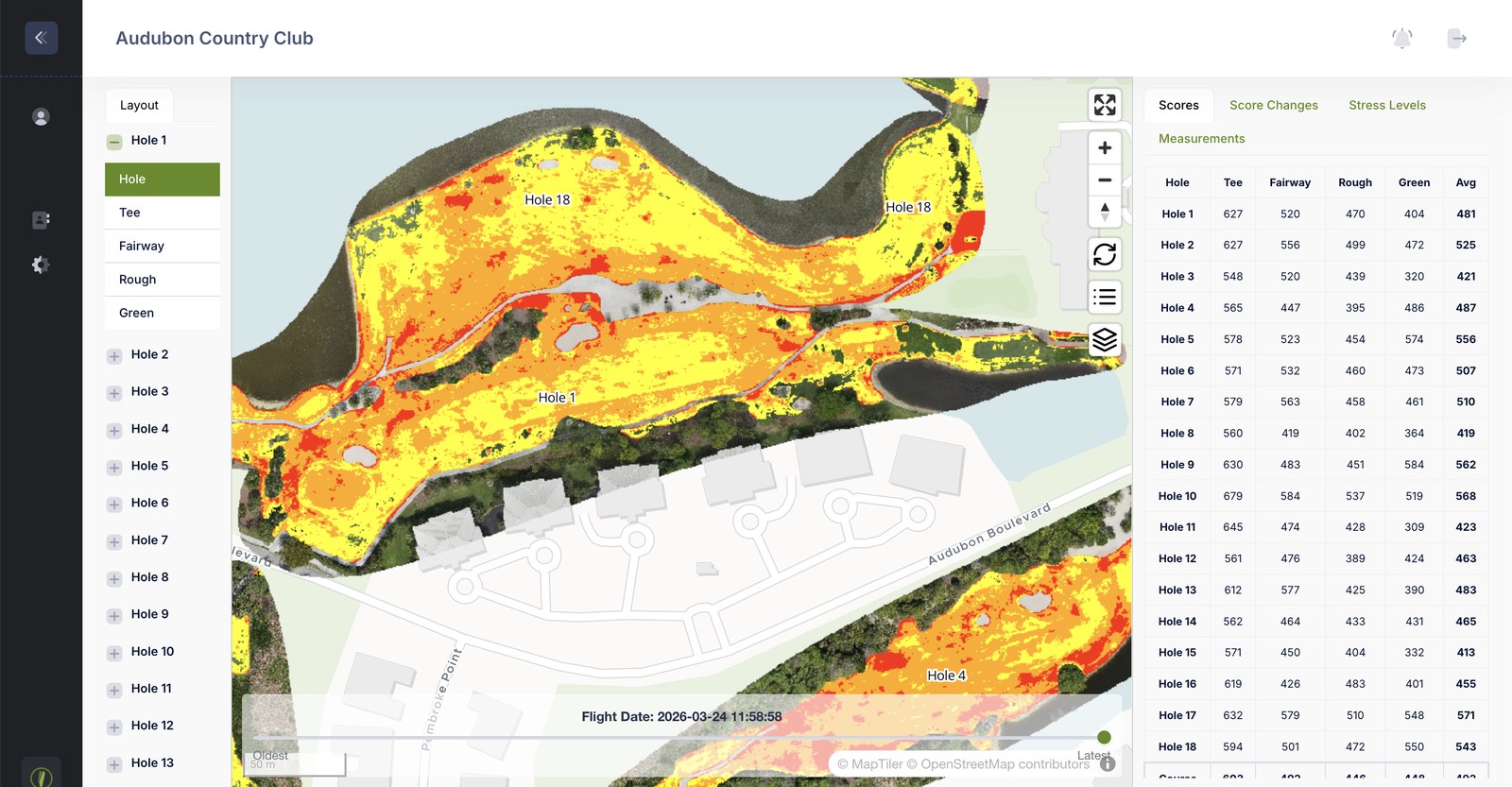Zoom in on the map
This screenshot has height=787, width=1512.
click(1105, 148)
